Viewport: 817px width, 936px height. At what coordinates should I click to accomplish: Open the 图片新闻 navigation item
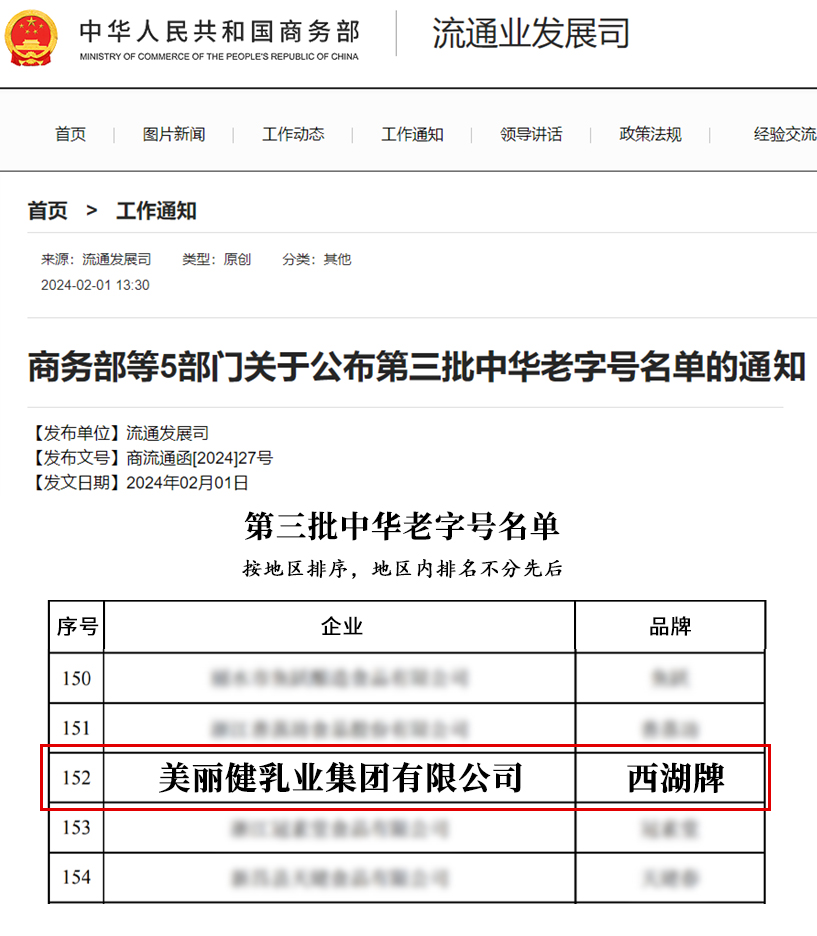(174, 134)
